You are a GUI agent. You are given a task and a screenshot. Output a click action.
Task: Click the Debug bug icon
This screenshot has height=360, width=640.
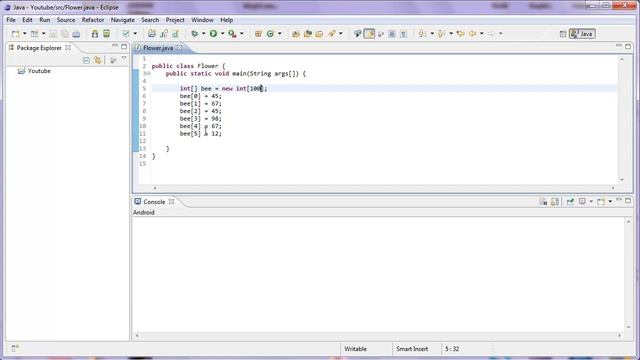tap(195, 34)
